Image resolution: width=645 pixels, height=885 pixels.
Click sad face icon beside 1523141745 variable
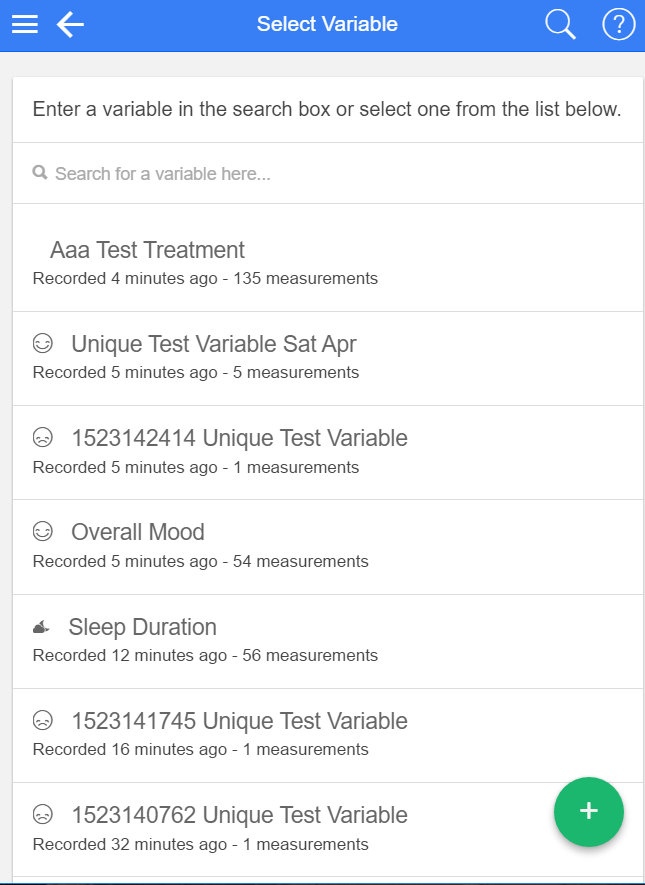click(x=42, y=721)
